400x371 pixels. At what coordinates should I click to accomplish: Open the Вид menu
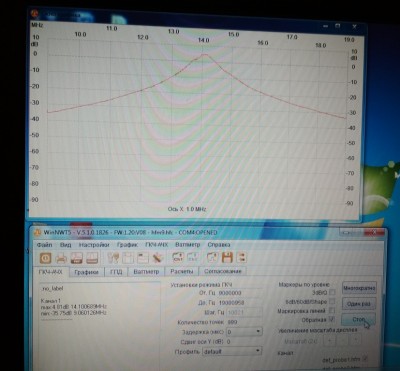pos(66,245)
